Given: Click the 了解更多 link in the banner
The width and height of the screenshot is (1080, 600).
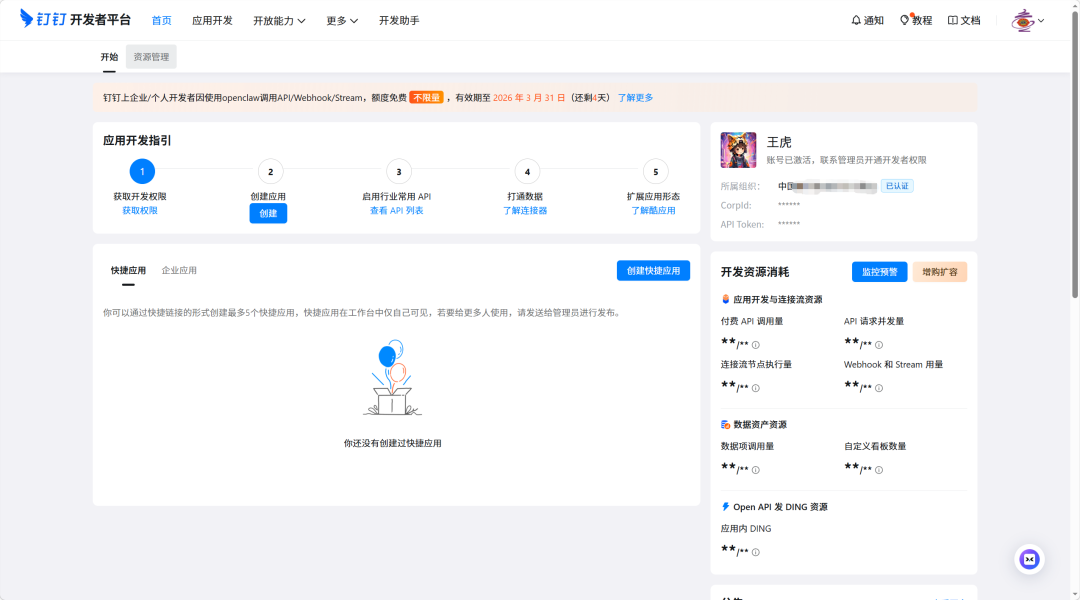Looking at the screenshot, I should [x=634, y=97].
